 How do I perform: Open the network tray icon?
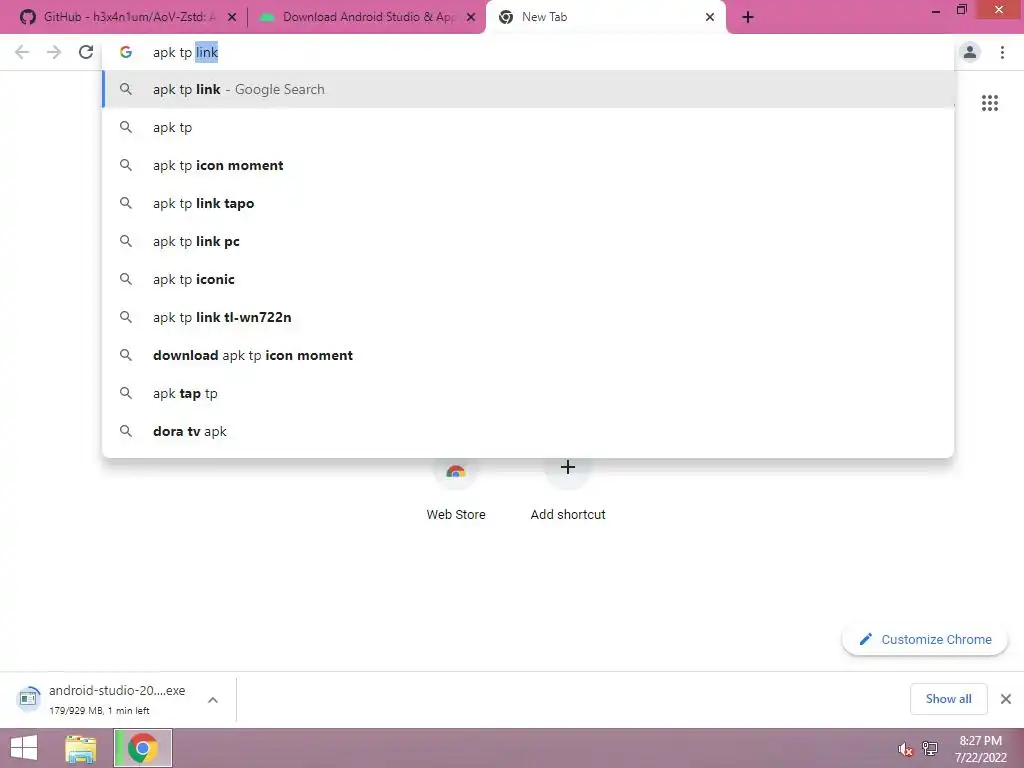point(930,749)
